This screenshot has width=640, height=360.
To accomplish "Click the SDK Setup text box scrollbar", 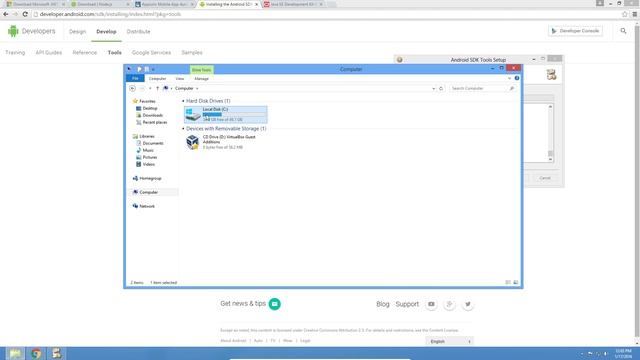I will [550, 133].
